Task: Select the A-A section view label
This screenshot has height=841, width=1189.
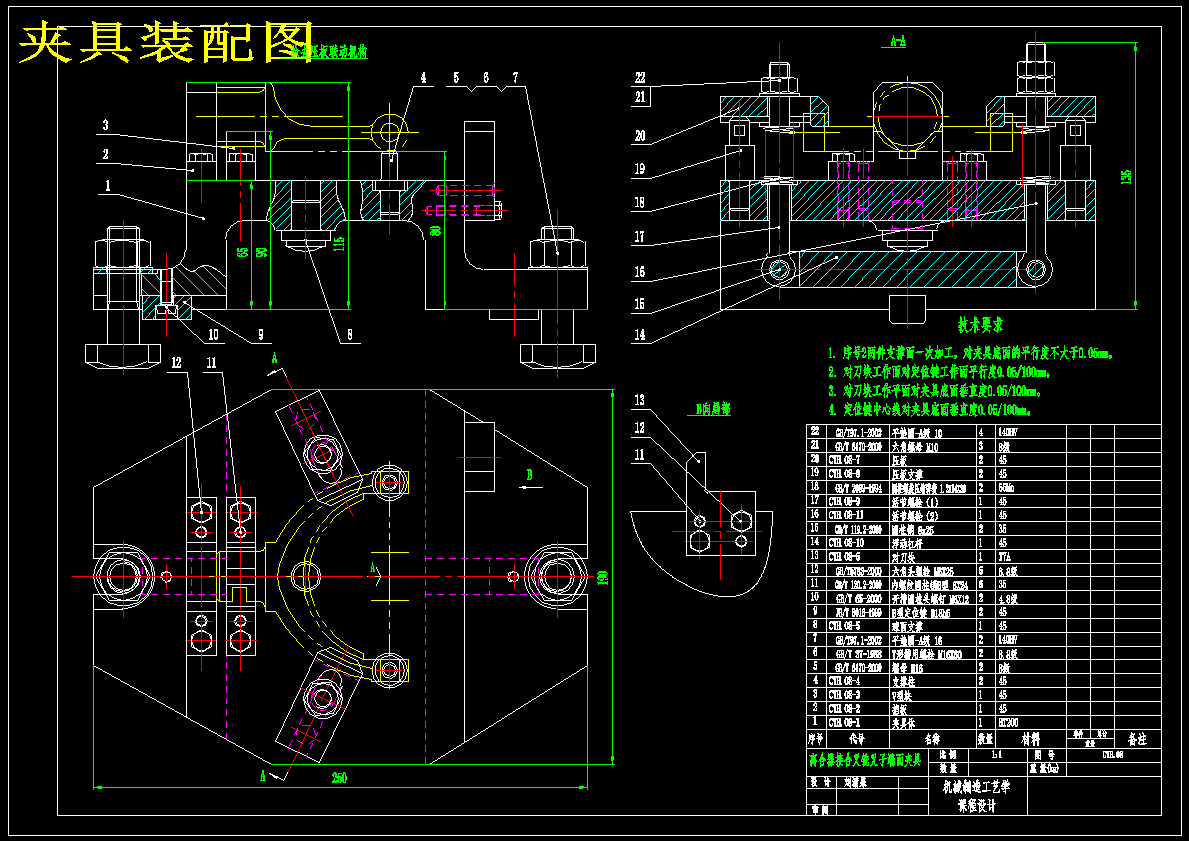Action: point(897,42)
